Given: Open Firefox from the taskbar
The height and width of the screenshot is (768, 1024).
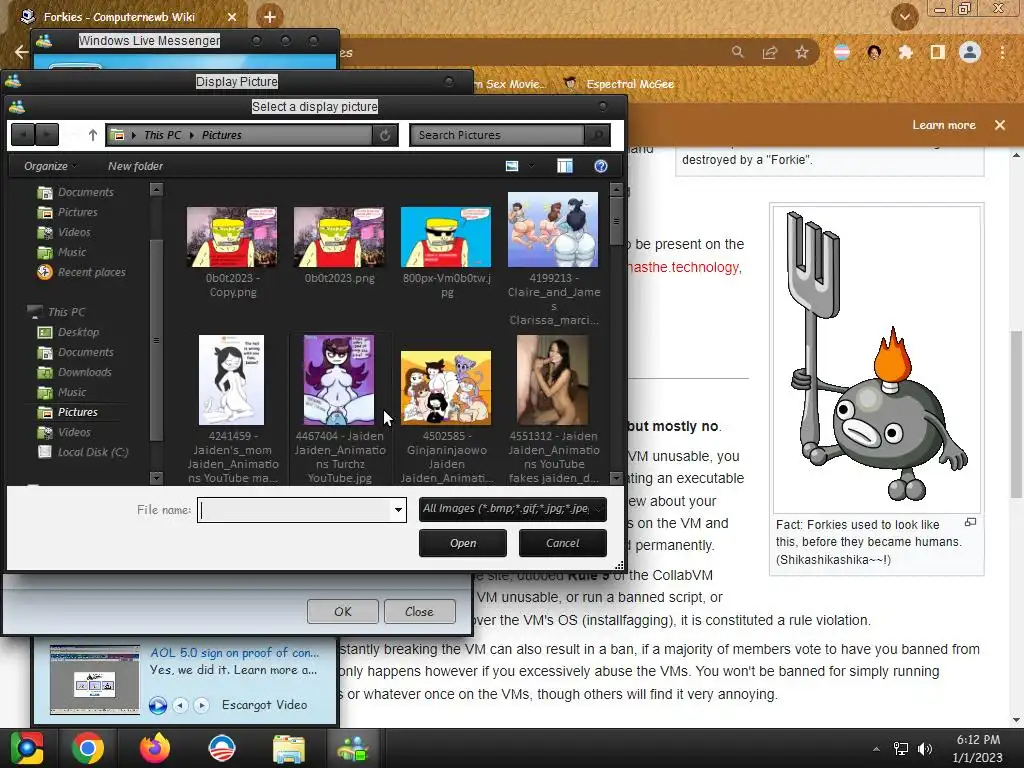Looking at the screenshot, I should click(x=154, y=748).
